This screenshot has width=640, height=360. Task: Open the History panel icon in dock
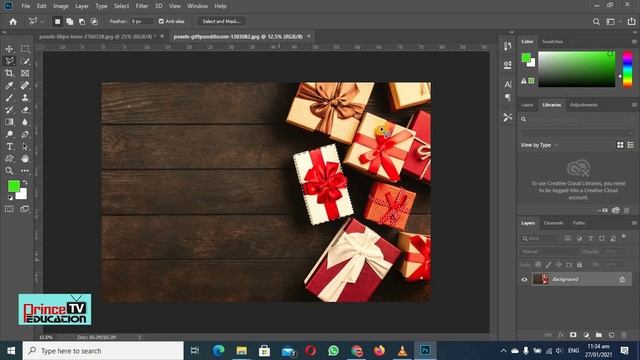(507, 46)
